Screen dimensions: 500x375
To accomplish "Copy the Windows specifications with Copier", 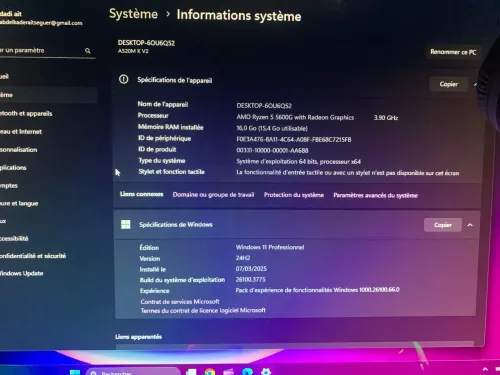I will [x=443, y=225].
